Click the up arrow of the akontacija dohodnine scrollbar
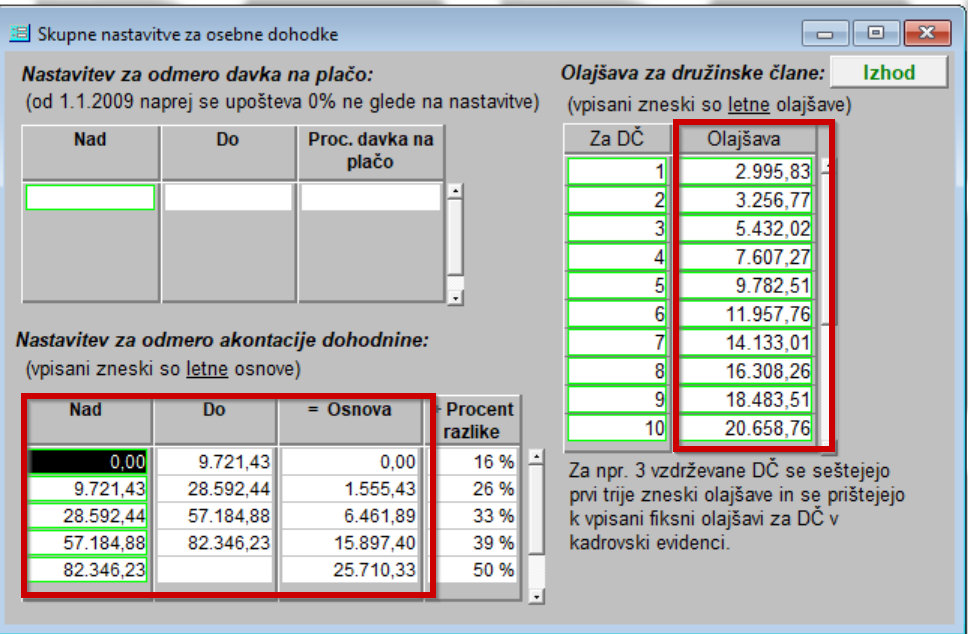 click(x=537, y=458)
